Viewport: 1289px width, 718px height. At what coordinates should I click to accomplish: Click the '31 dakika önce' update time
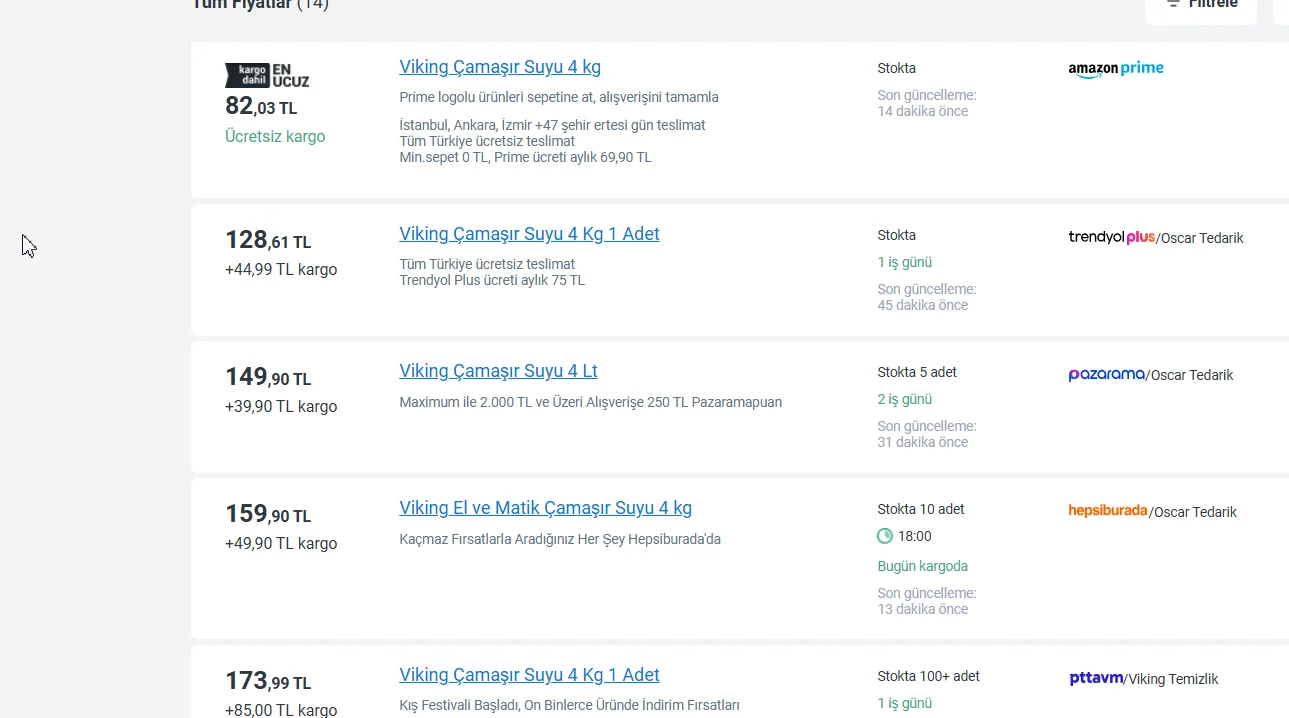click(x=923, y=442)
